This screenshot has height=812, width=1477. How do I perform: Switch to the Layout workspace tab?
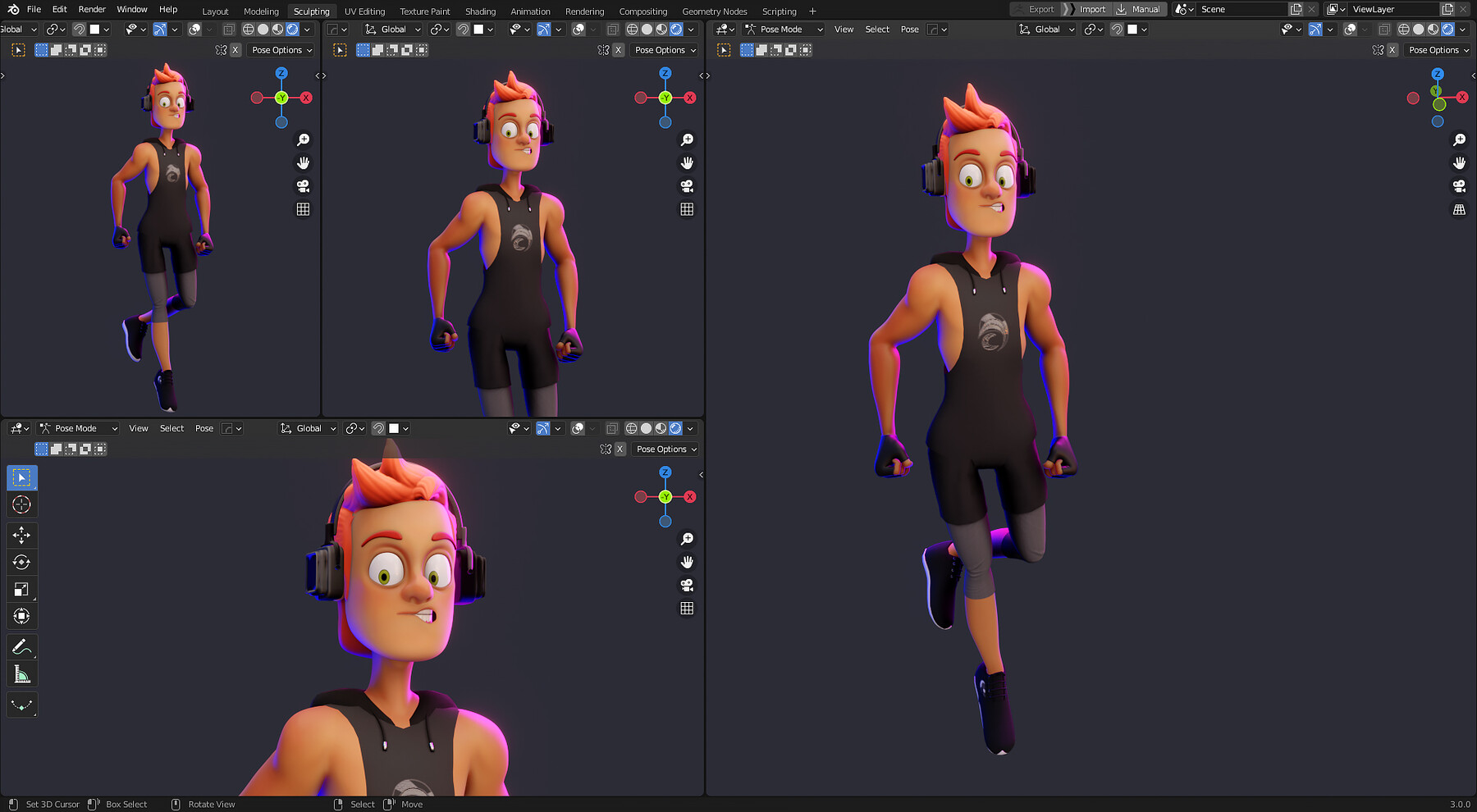(x=215, y=11)
